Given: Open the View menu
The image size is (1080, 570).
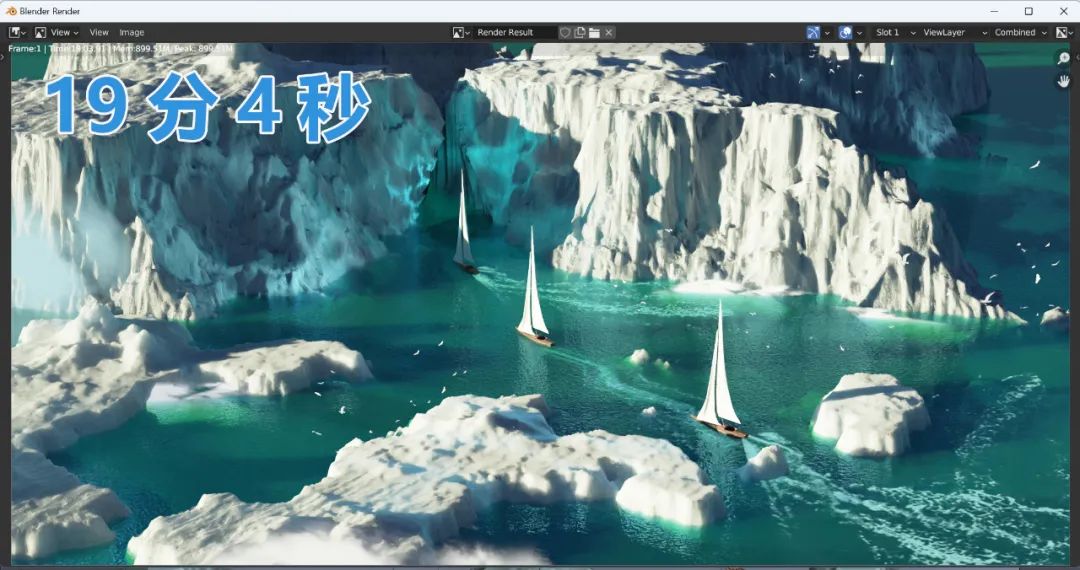Looking at the screenshot, I should click(x=98, y=32).
